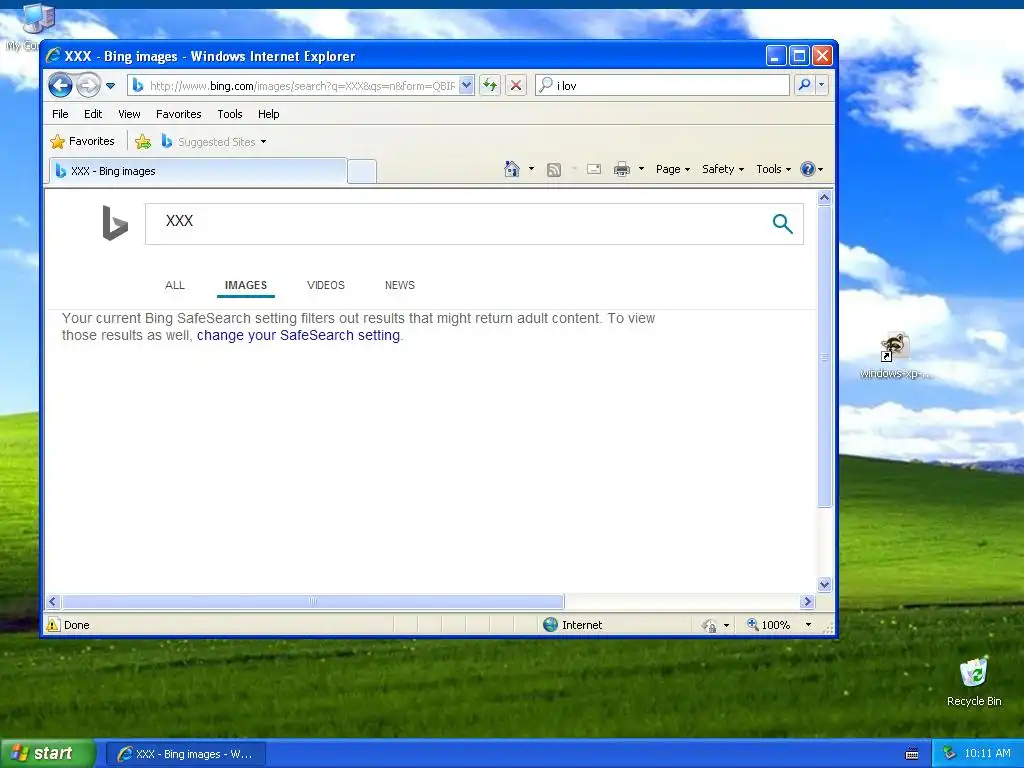Viewport: 1024px width, 768px height.
Task: Expand the Print dropdown arrow
Action: click(641, 169)
